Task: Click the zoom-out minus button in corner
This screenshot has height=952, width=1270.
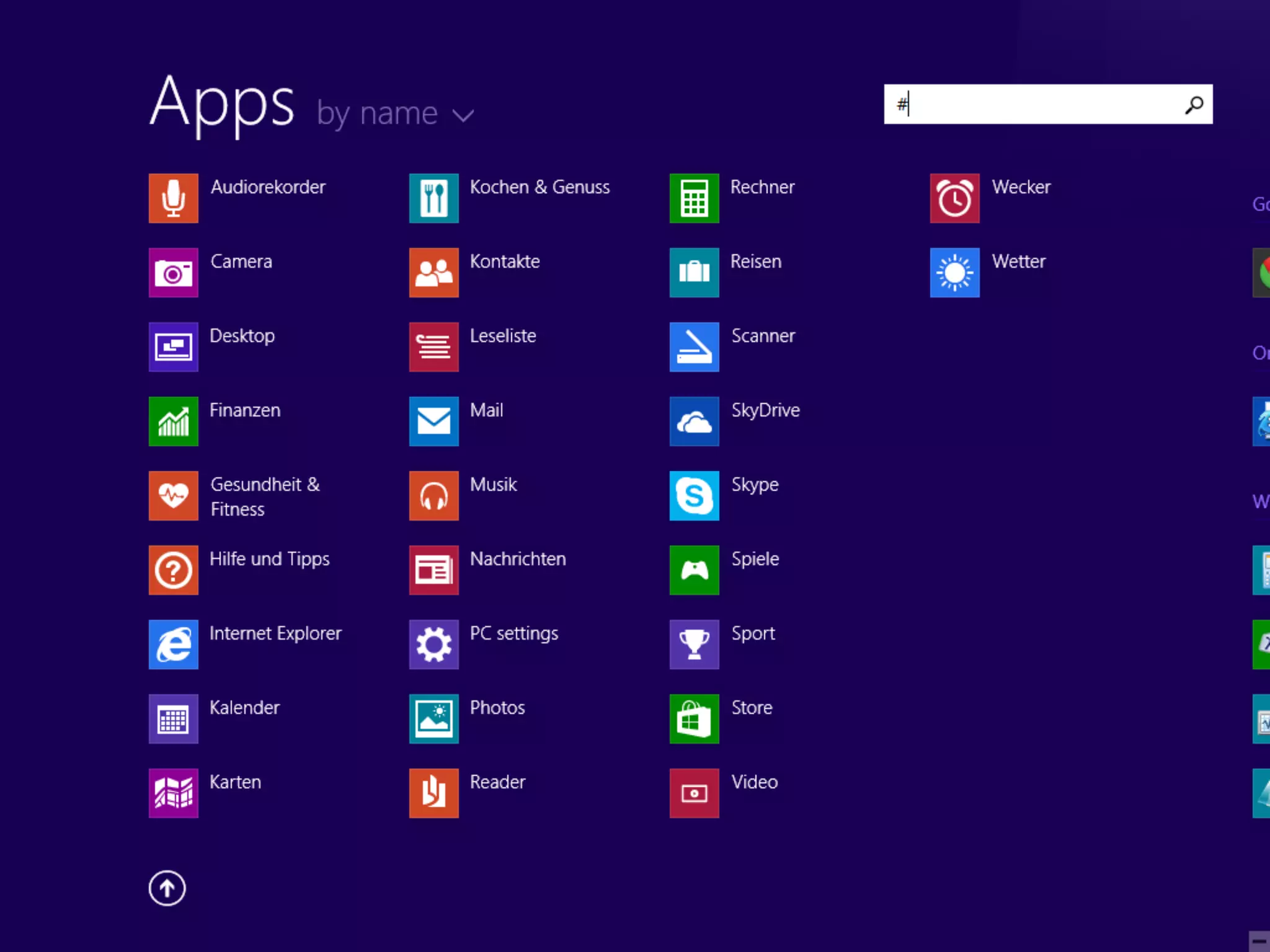Action: coord(1259,941)
